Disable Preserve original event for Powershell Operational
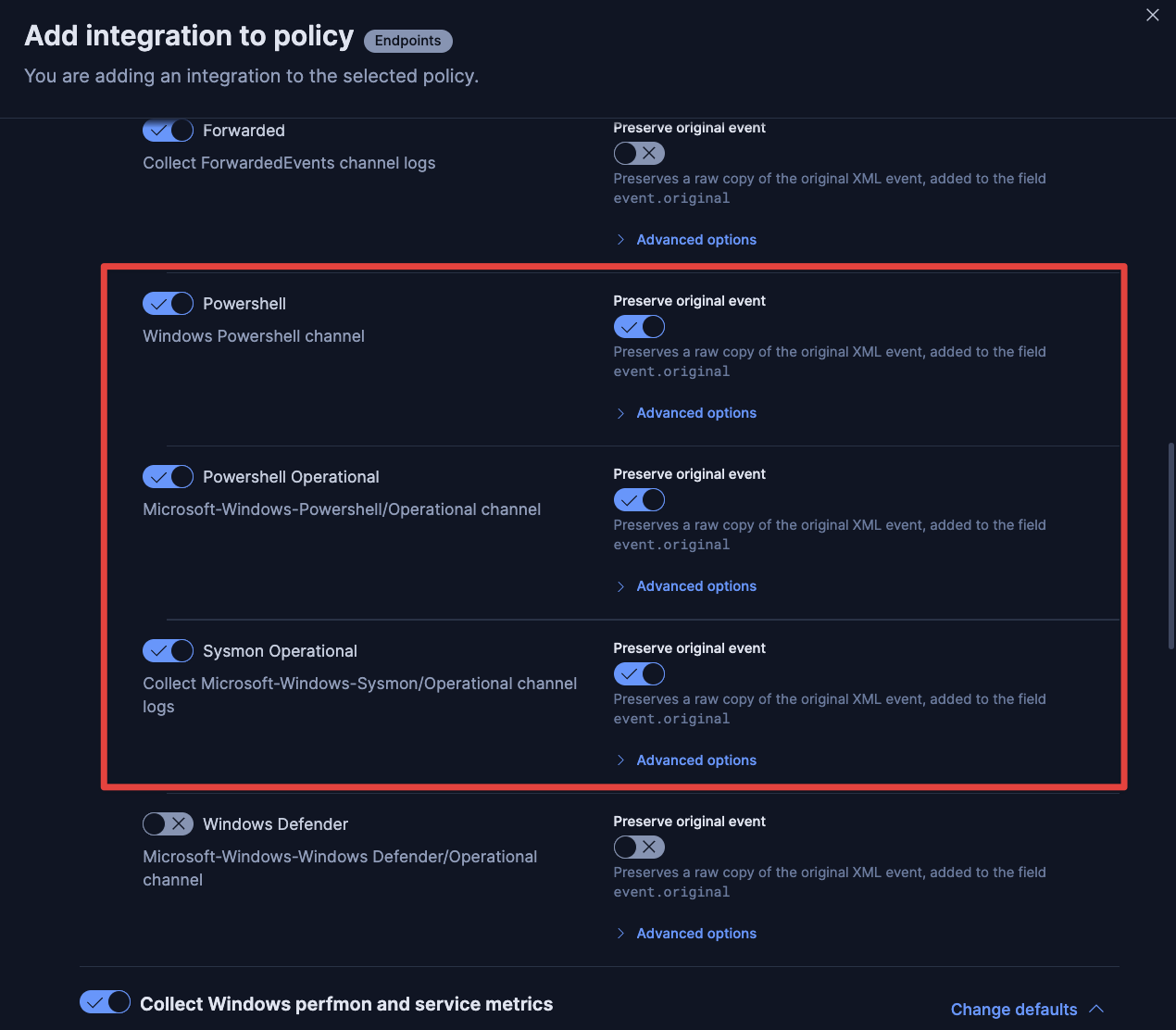Viewport: 1176px width, 1030px height. 639,500
